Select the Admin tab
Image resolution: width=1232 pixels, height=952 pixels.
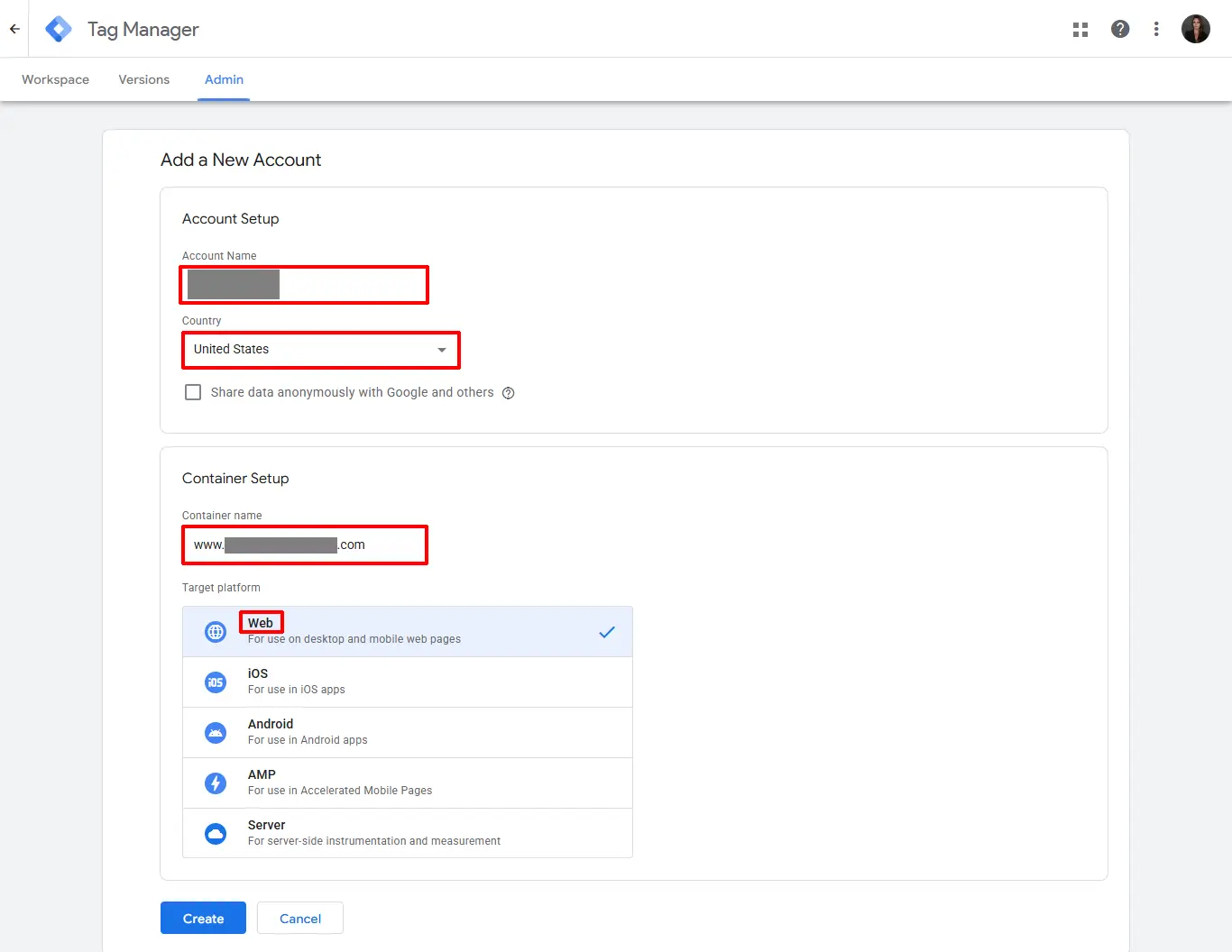pos(224,79)
